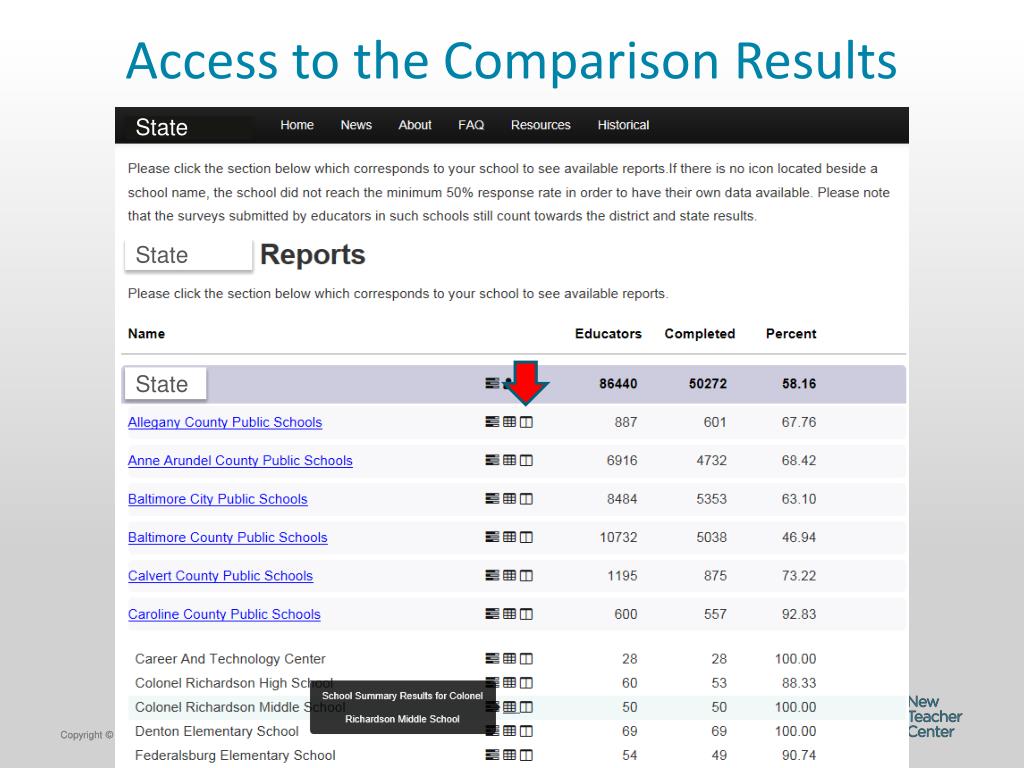Open the Historical menu item
The height and width of the screenshot is (768, 1024).
tap(623, 125)
